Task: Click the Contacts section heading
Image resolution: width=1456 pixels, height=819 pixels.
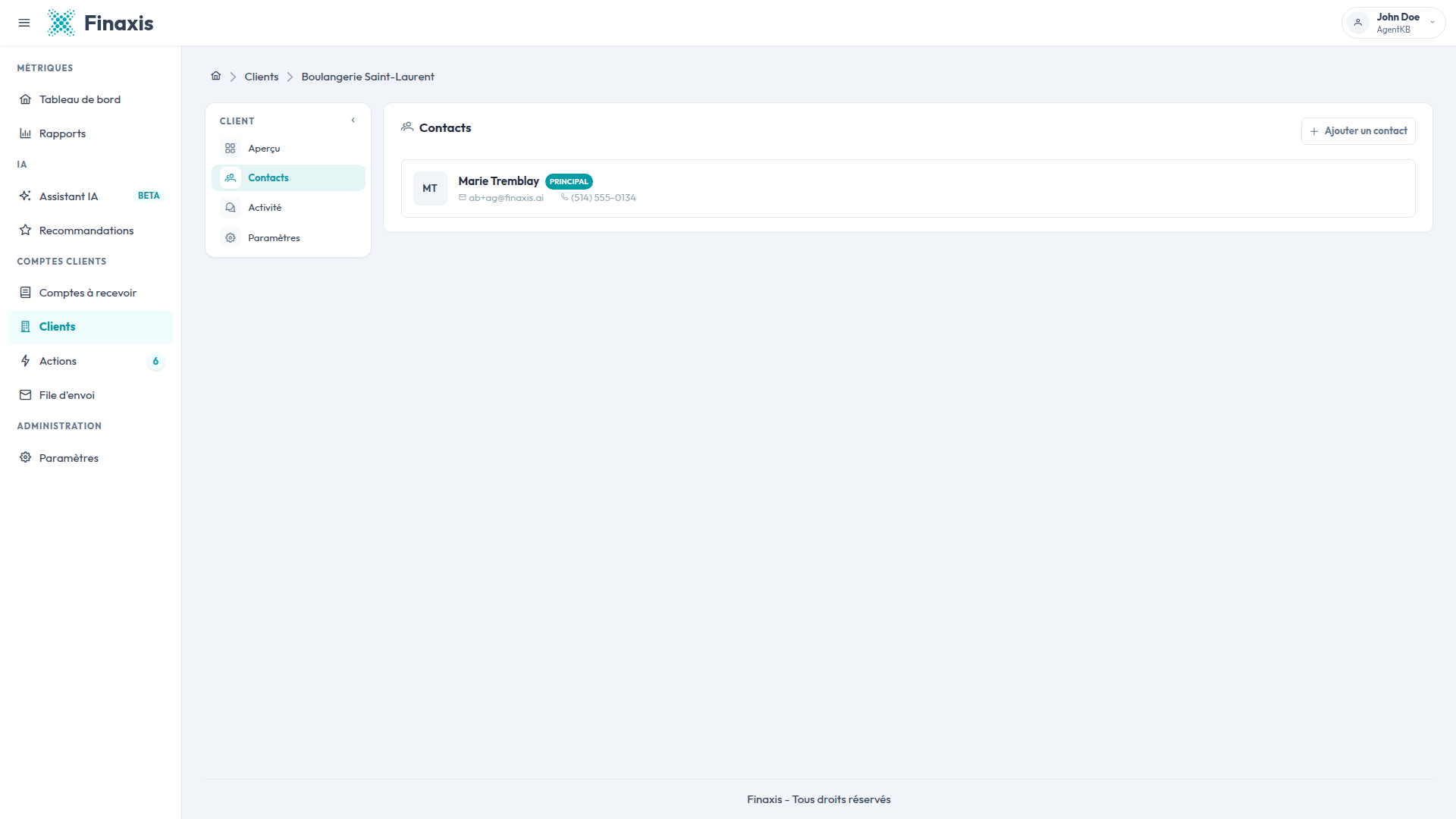Action: click(x=445, y=128)
